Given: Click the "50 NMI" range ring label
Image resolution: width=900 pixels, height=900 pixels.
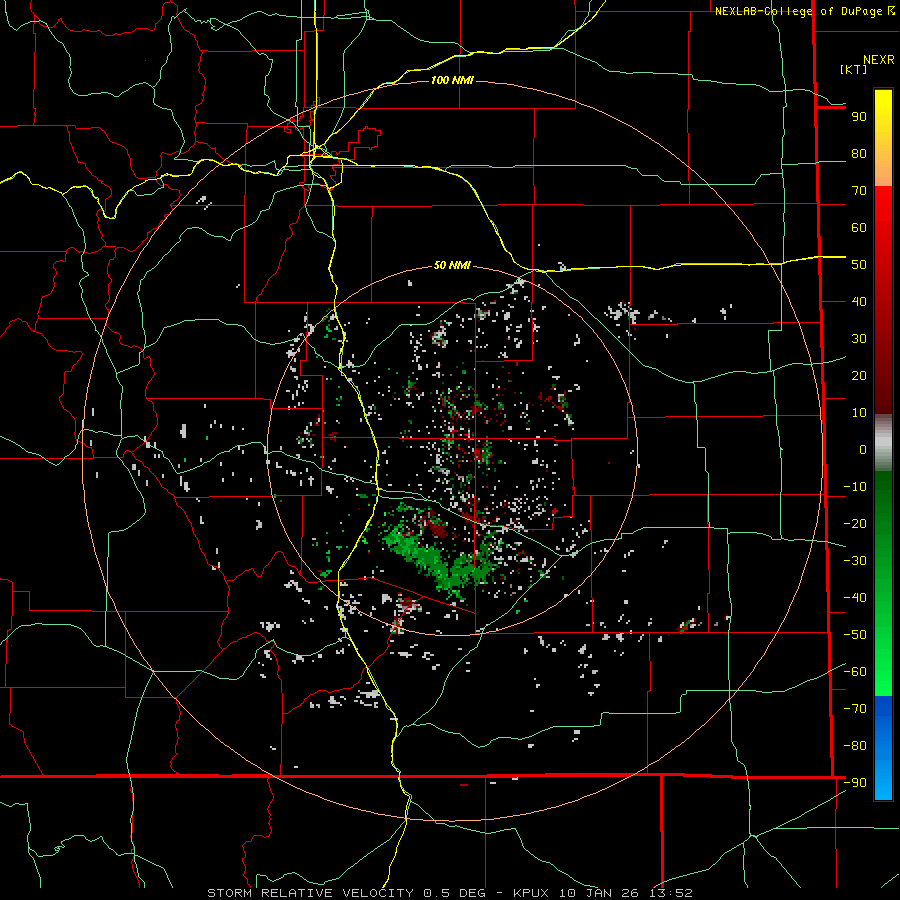Looking at the screenshot, I should 452,265.
